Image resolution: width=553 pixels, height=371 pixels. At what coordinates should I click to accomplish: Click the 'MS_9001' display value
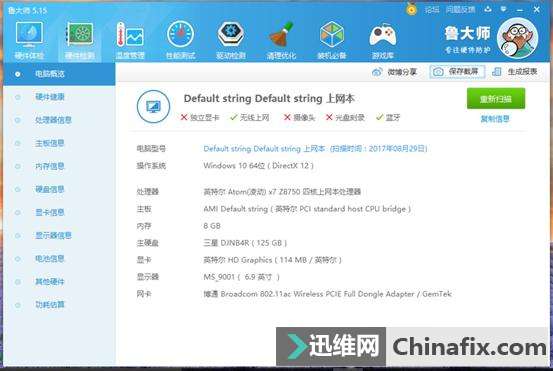[x=242, y=277]
